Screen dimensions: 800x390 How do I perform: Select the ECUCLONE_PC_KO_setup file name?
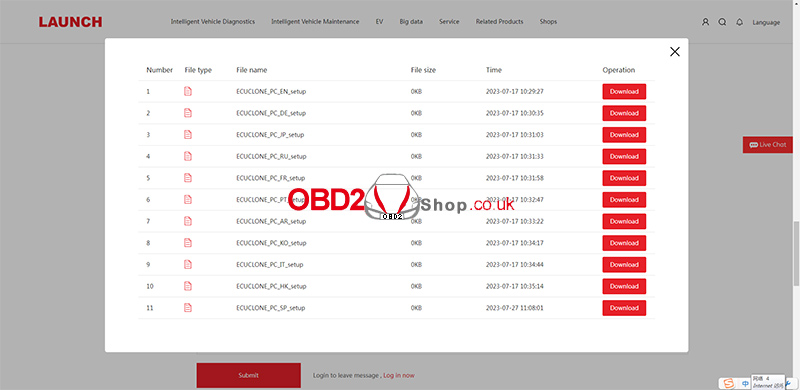pyautogui.click(x=271, y=243)
